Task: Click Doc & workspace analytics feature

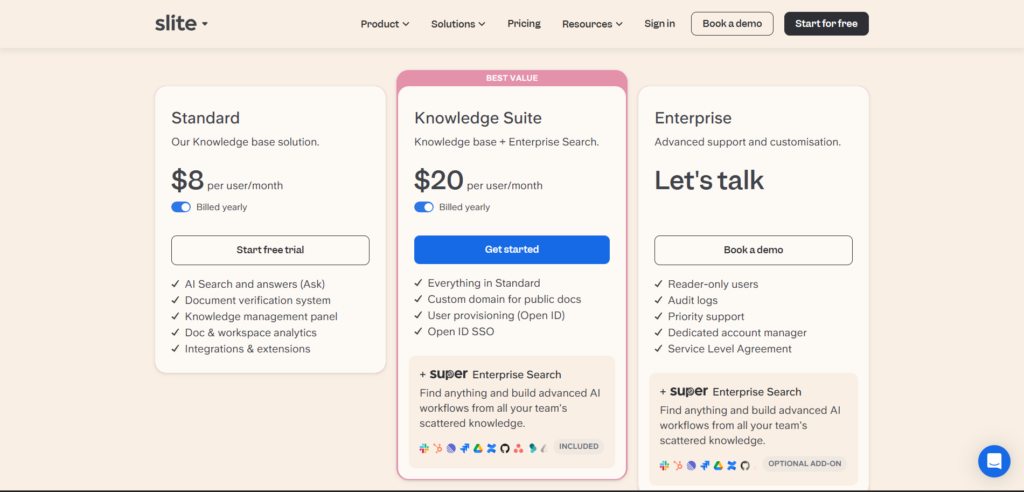Action: coord(251,333)
